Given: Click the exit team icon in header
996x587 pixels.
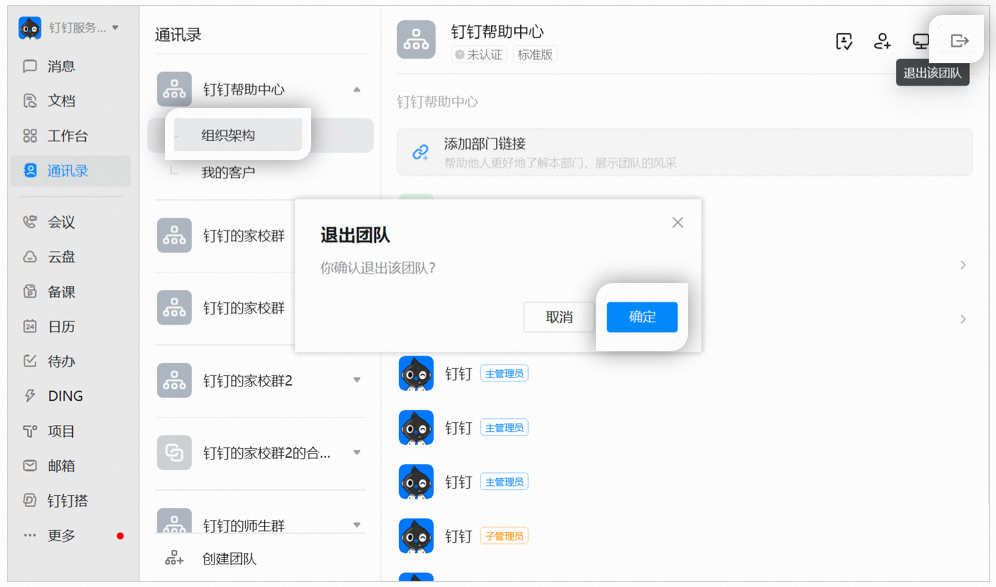Looking at the screenshot, I should click(959, 41).
